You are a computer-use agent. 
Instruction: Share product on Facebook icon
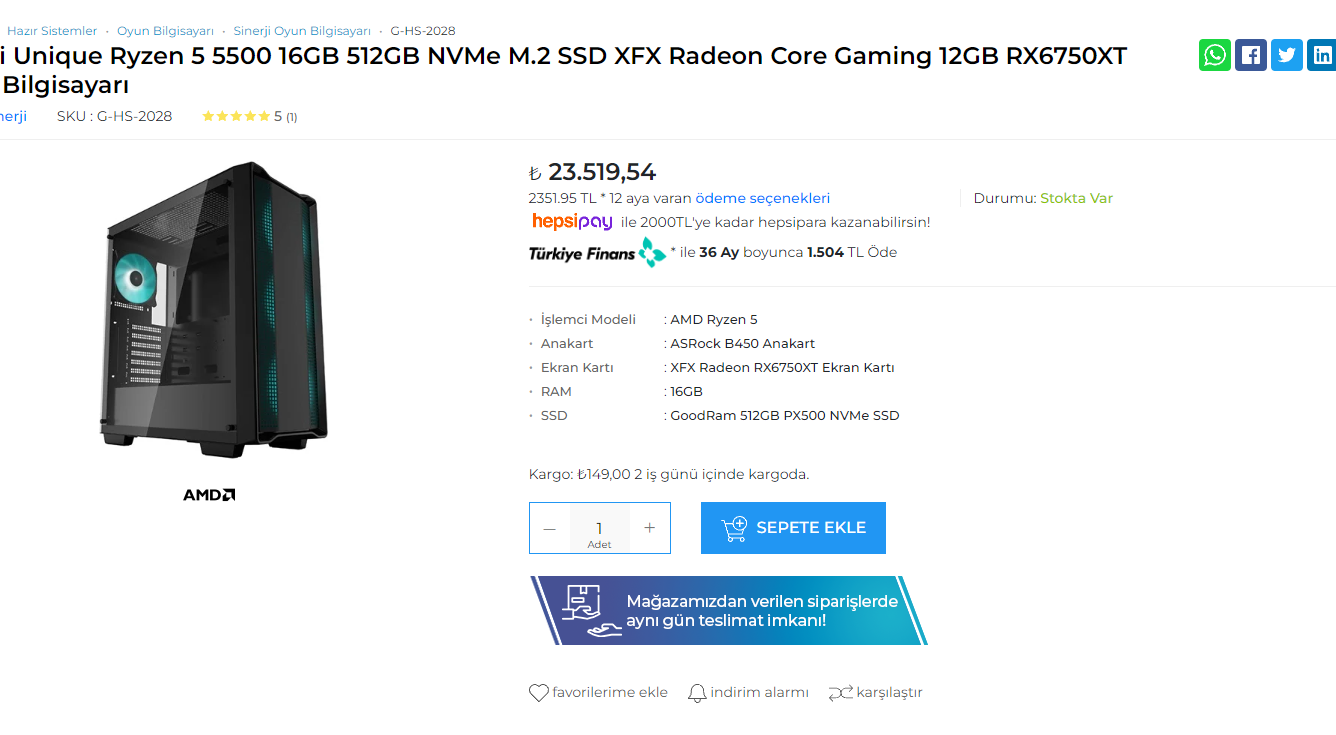1251,55
